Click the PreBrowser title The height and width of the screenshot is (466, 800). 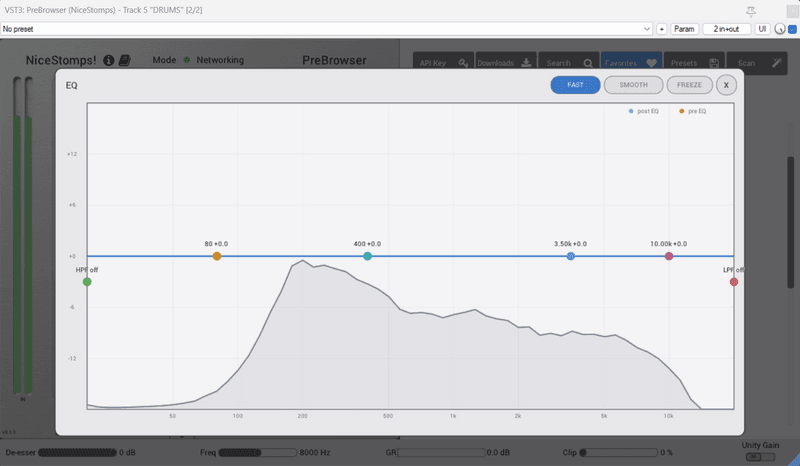[334, 60]
